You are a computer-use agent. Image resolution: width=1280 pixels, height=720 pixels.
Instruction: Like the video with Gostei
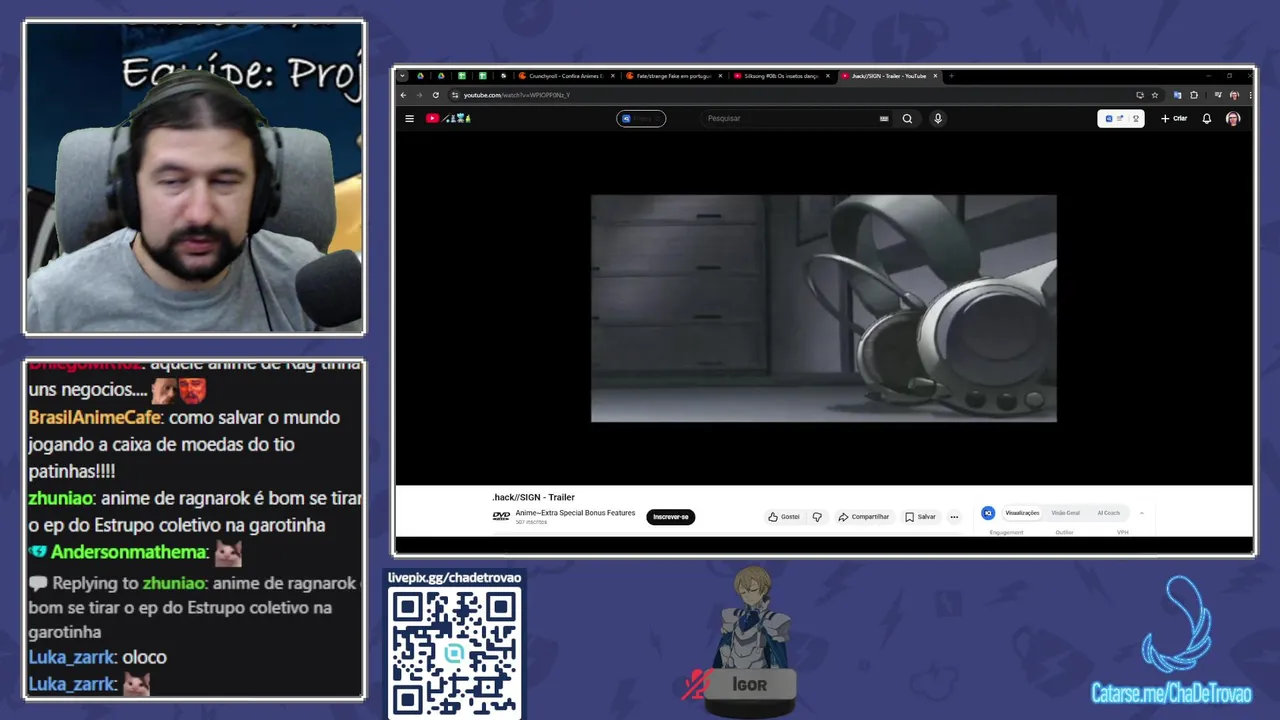(784, 517)
